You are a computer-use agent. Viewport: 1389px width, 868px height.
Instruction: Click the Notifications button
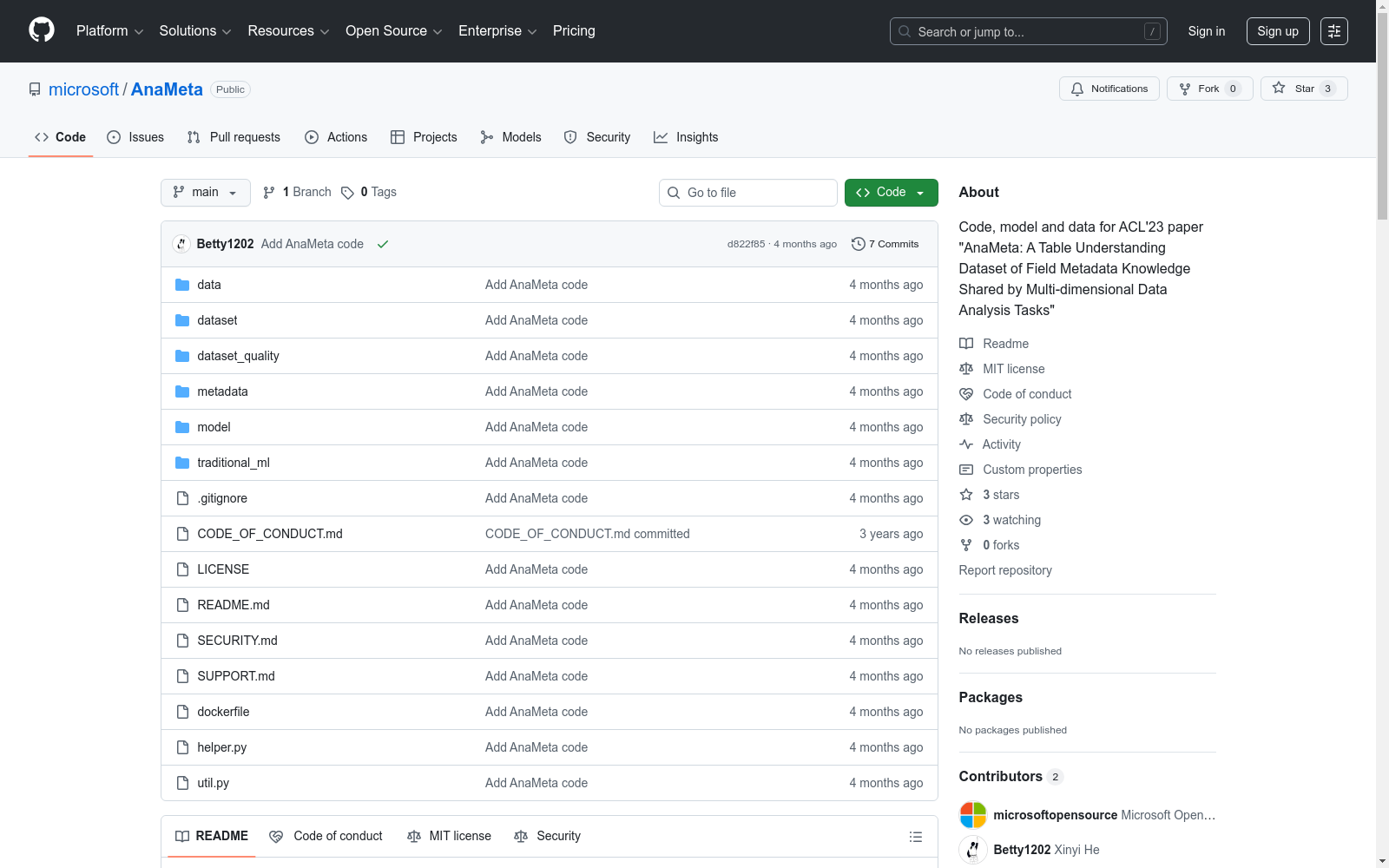click(x=1109, y=89)
